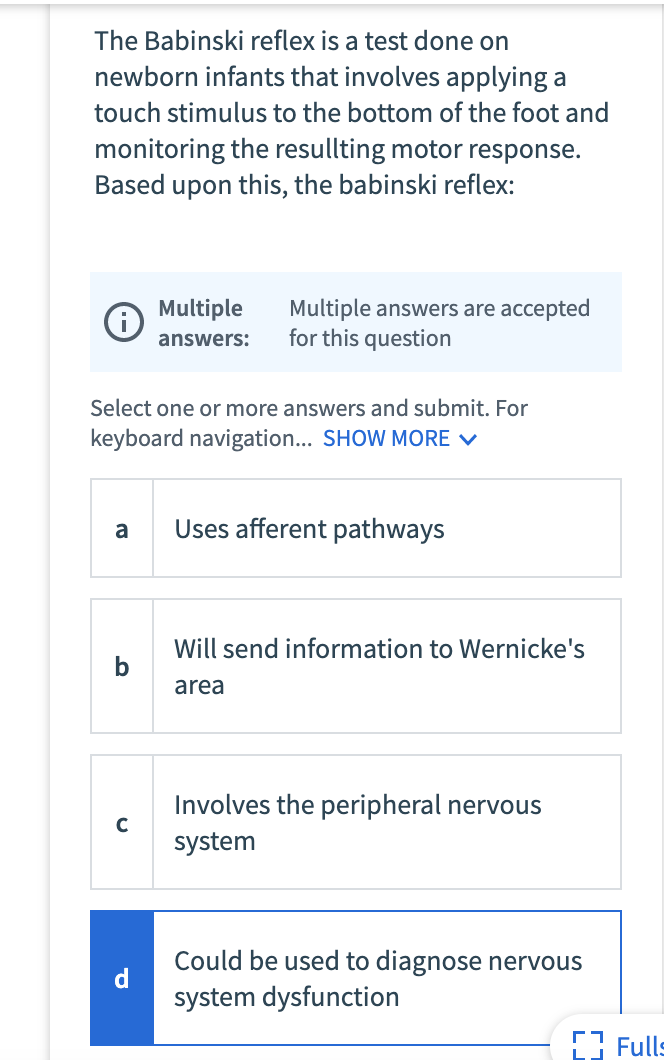Click the Babinski reflex question text

tap(351, 114)
